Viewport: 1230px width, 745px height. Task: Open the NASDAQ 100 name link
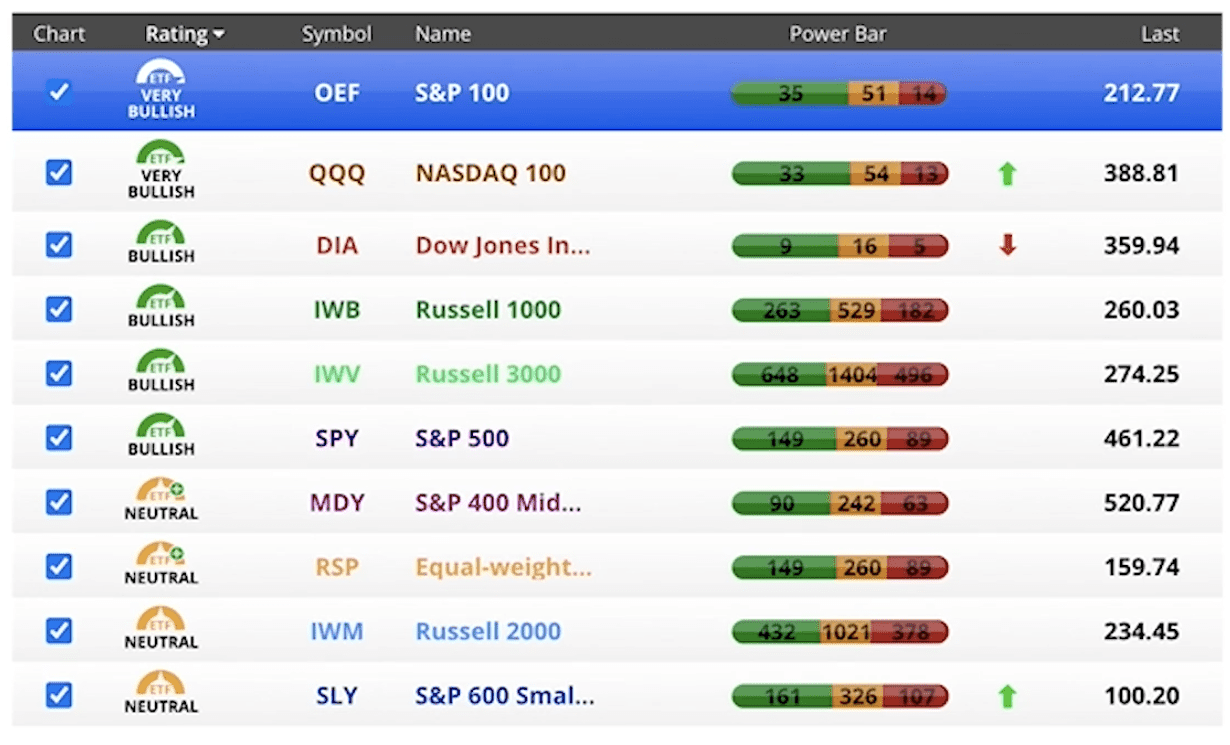click(x=490, y=173)
